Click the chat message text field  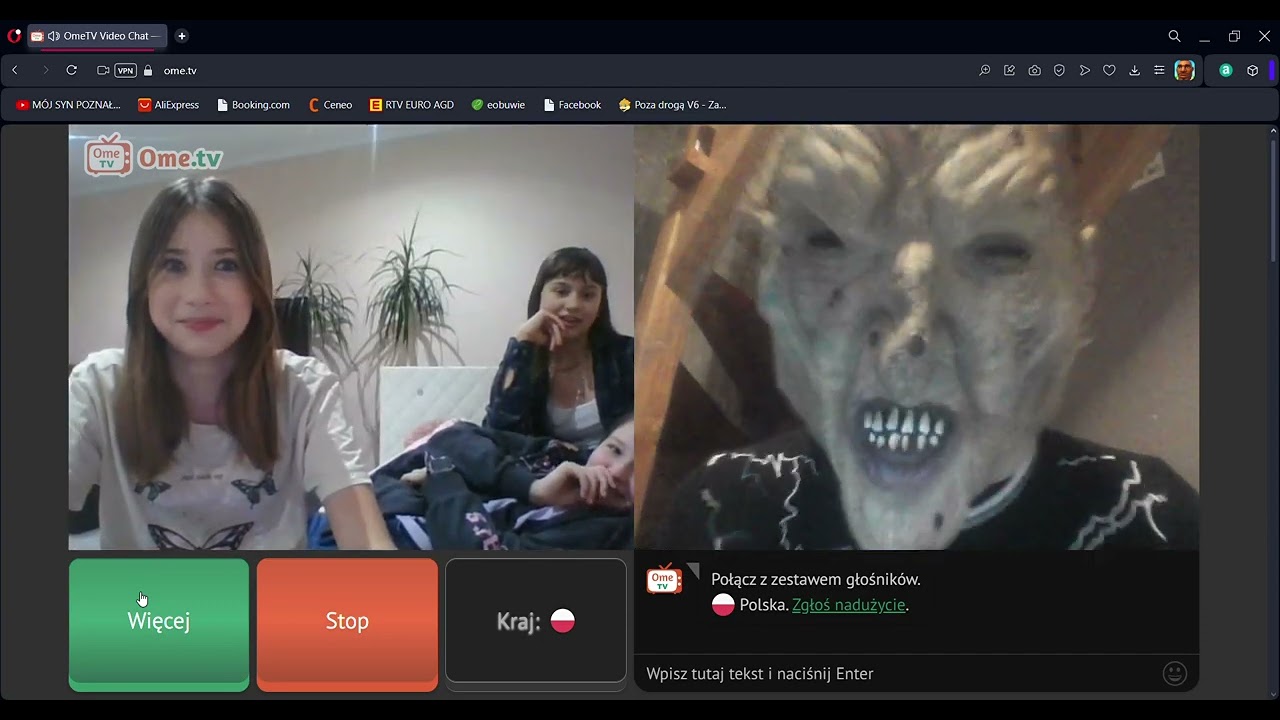coord(900,674)
